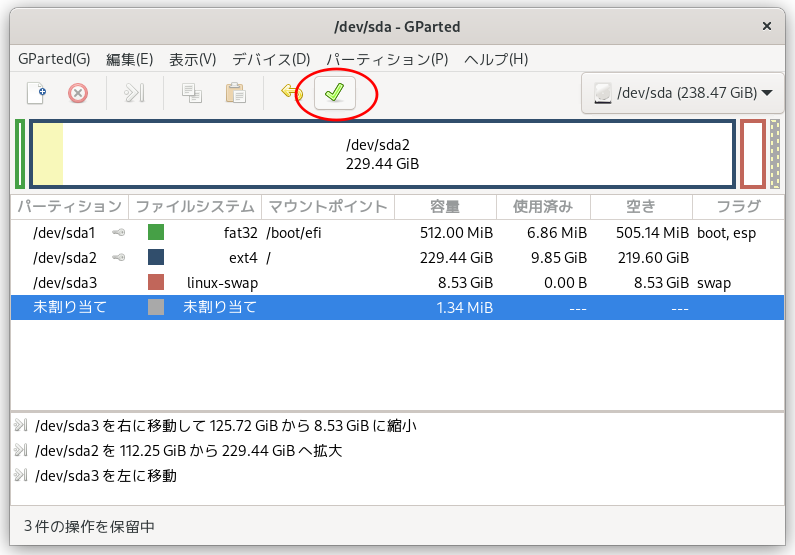Viewport: 795px width, 555px height.
Task: Click the resize/move partition toolbar icon
Action: 135,93
